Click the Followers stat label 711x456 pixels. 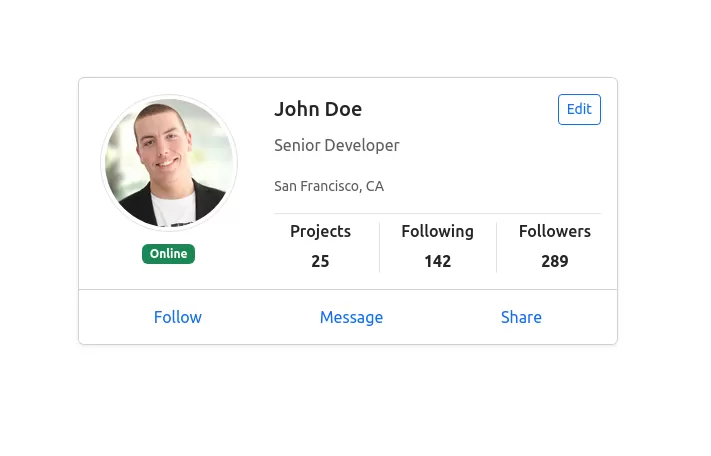coord(554,231)
